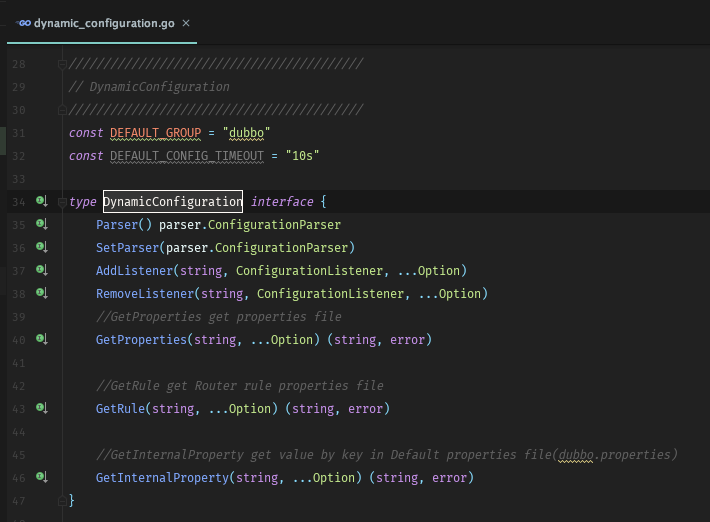Click ...Option parameter in GetRule
This screenshot has height=522, width=710.
(240, 409)
